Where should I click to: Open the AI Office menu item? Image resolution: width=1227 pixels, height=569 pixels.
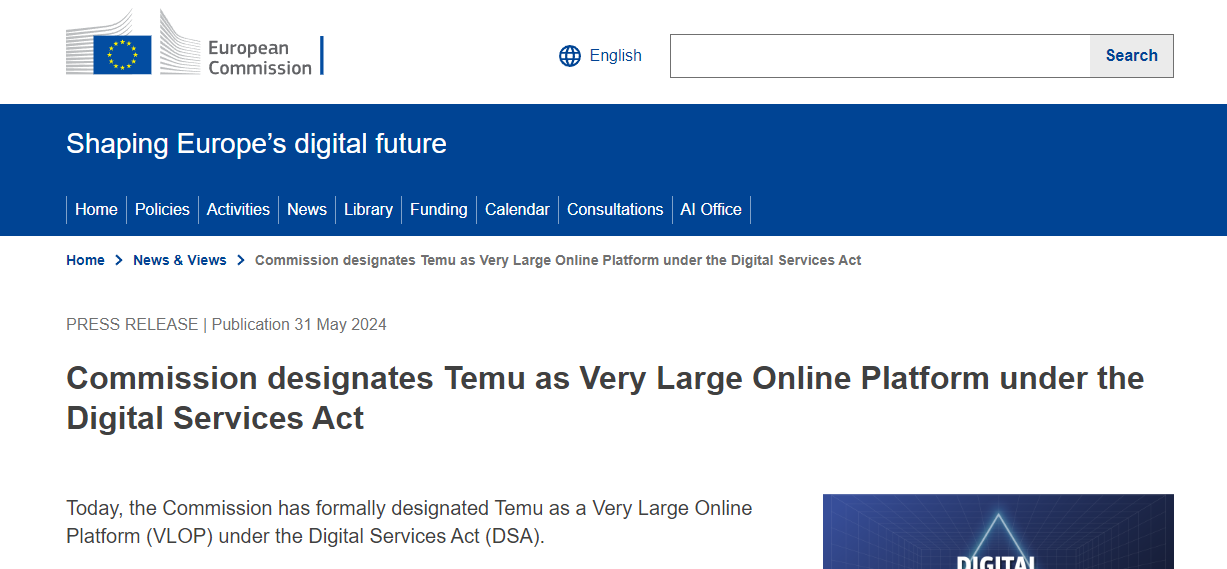coord(711,210)
